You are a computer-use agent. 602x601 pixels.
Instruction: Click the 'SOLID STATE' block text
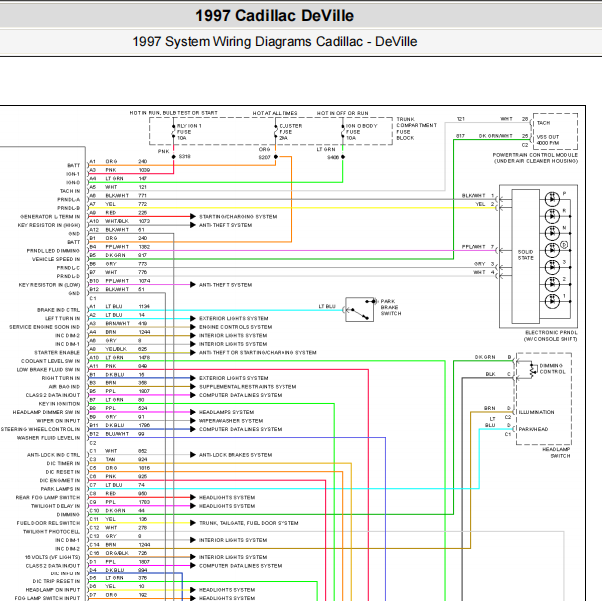point(526,255)
